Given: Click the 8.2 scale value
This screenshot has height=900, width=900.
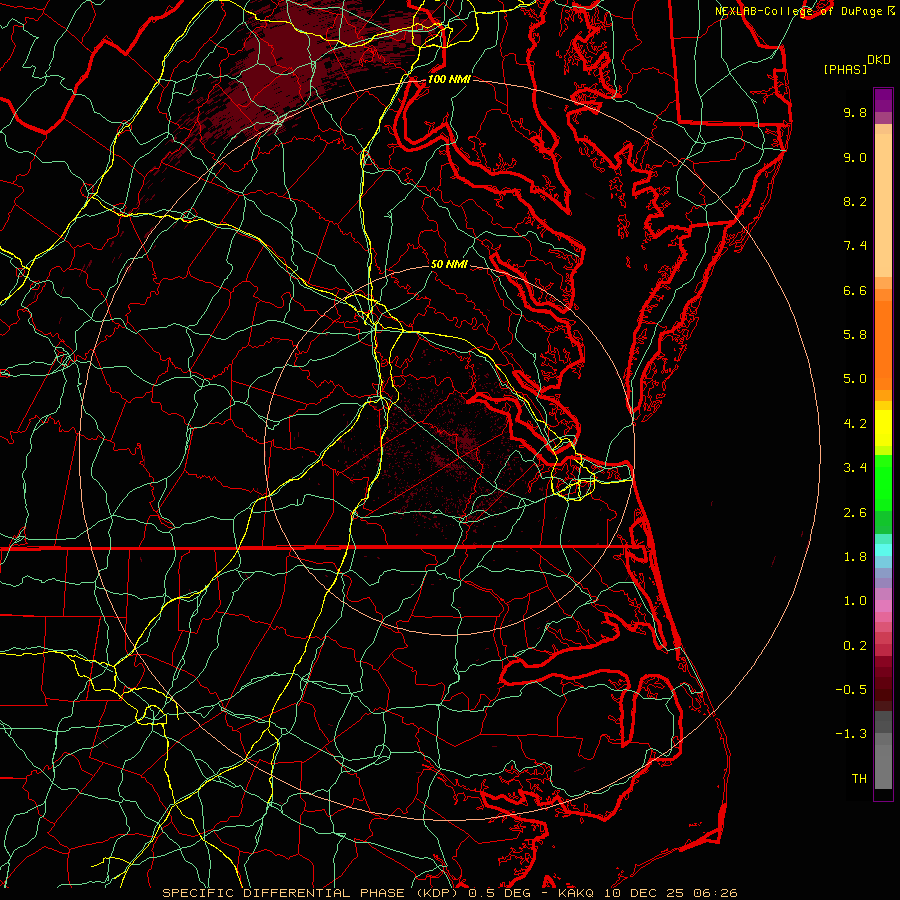Looking at the screenshot, I should (855, 202).
